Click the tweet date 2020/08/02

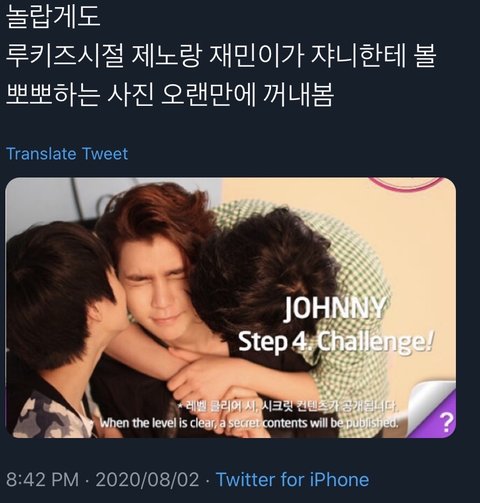point(147,480)
